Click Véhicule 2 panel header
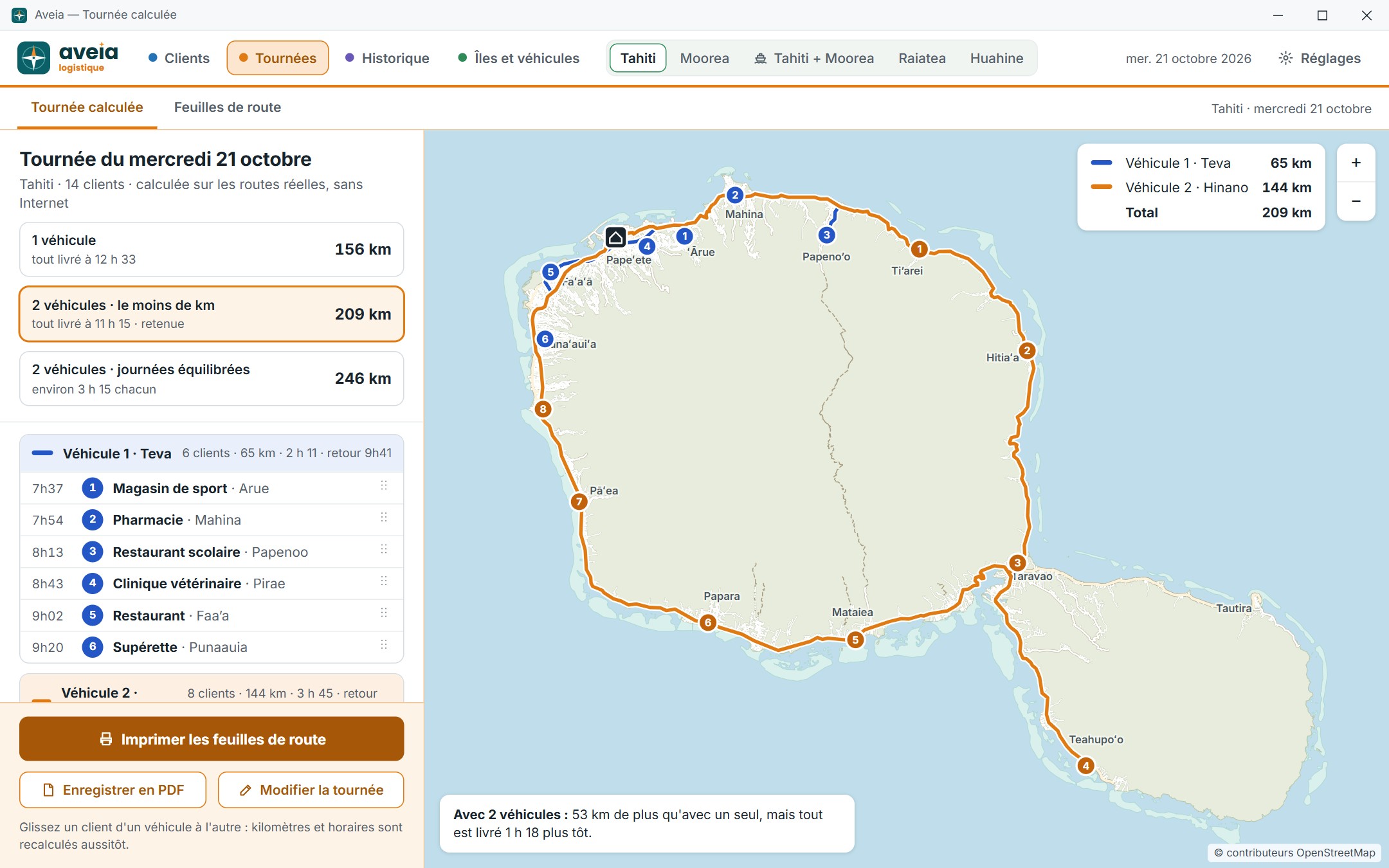1389x868 pixels. point(212,689)
